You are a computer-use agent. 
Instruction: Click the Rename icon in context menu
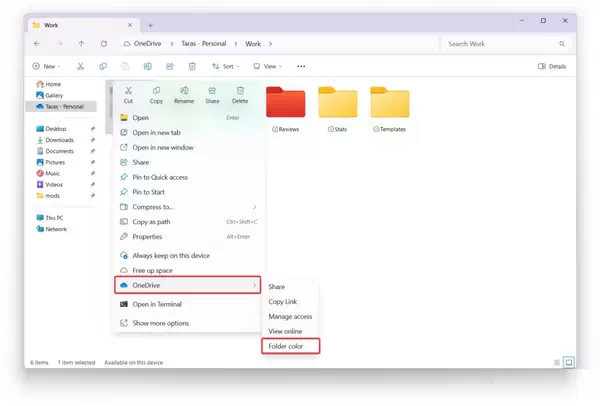[184, 91]
